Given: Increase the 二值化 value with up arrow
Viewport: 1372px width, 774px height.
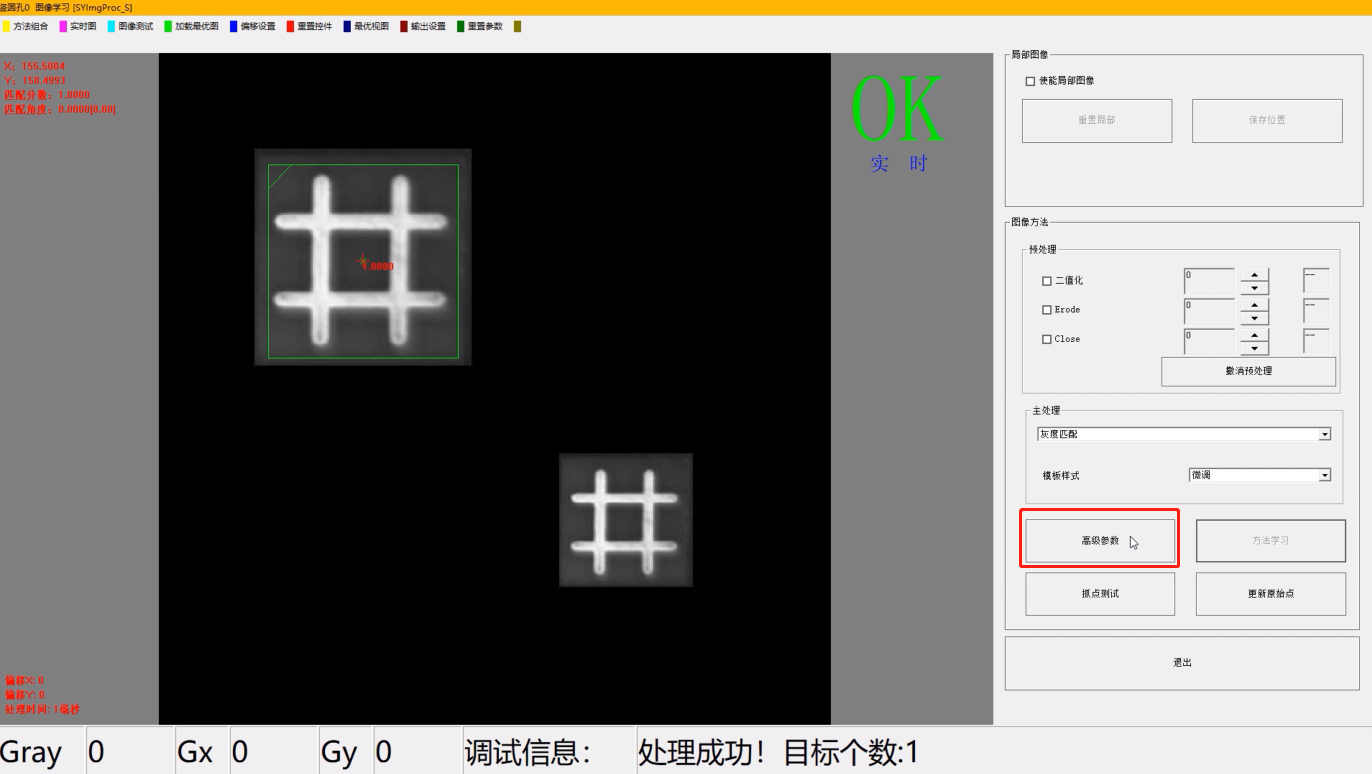Looking at the screenshot, I should [x=1254, y=275].
